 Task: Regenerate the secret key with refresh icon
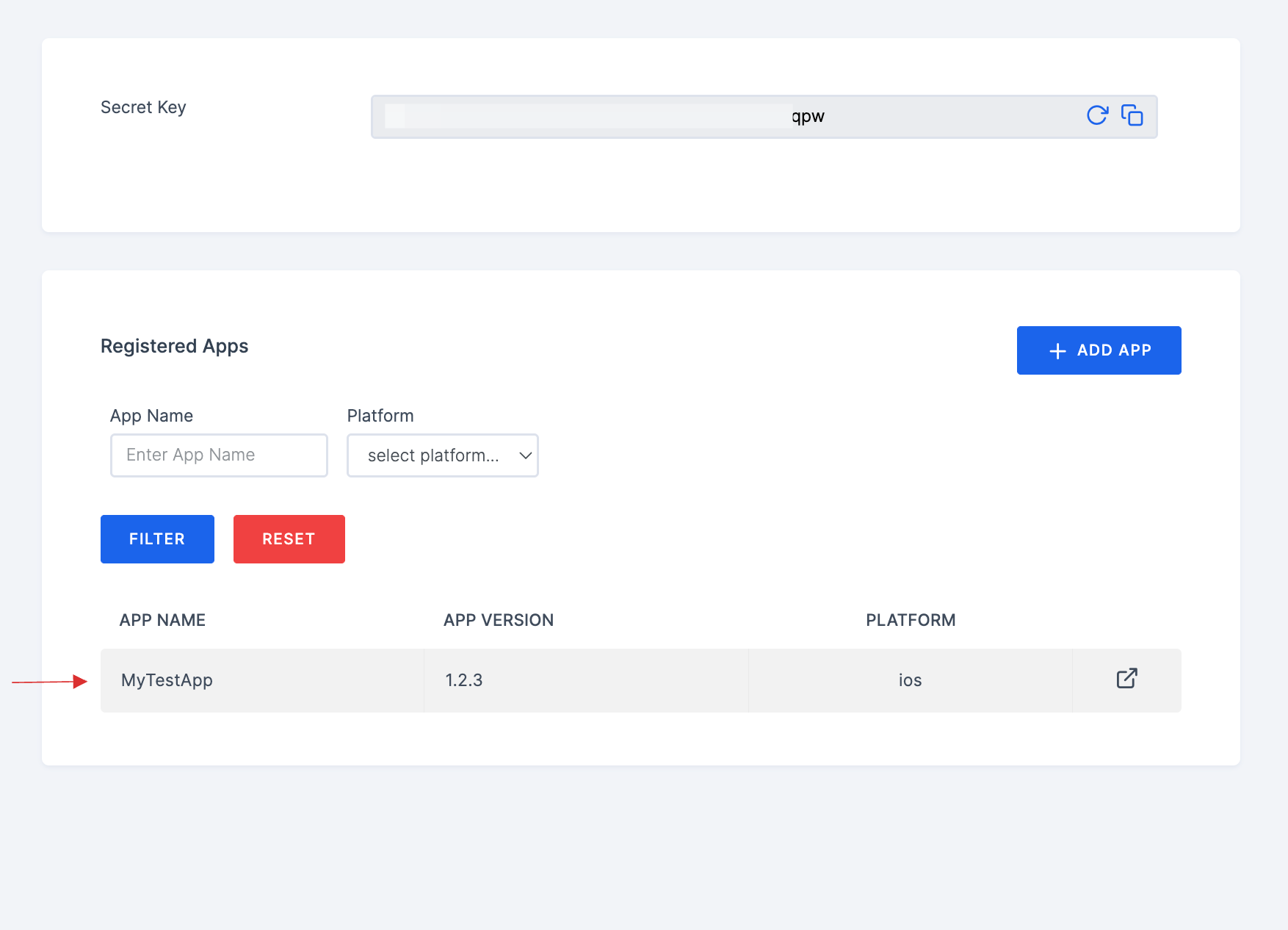pyautogui.click(x=1097, y=115)
